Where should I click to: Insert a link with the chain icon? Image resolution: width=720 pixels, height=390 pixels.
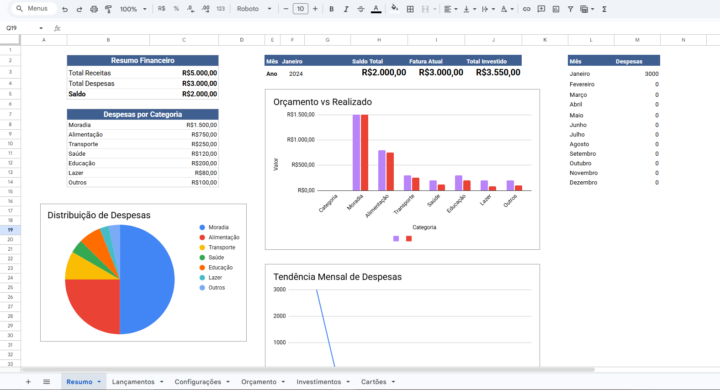click(526, 9)
